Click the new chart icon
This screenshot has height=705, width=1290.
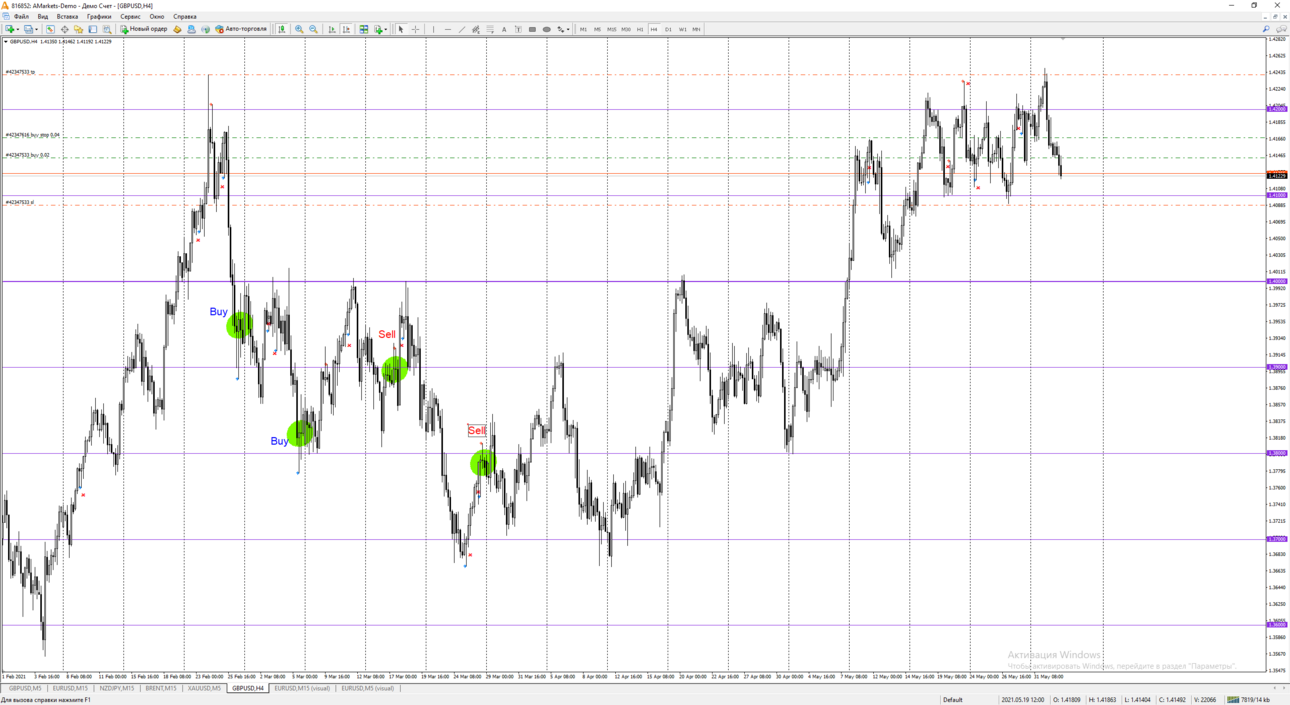10,29
